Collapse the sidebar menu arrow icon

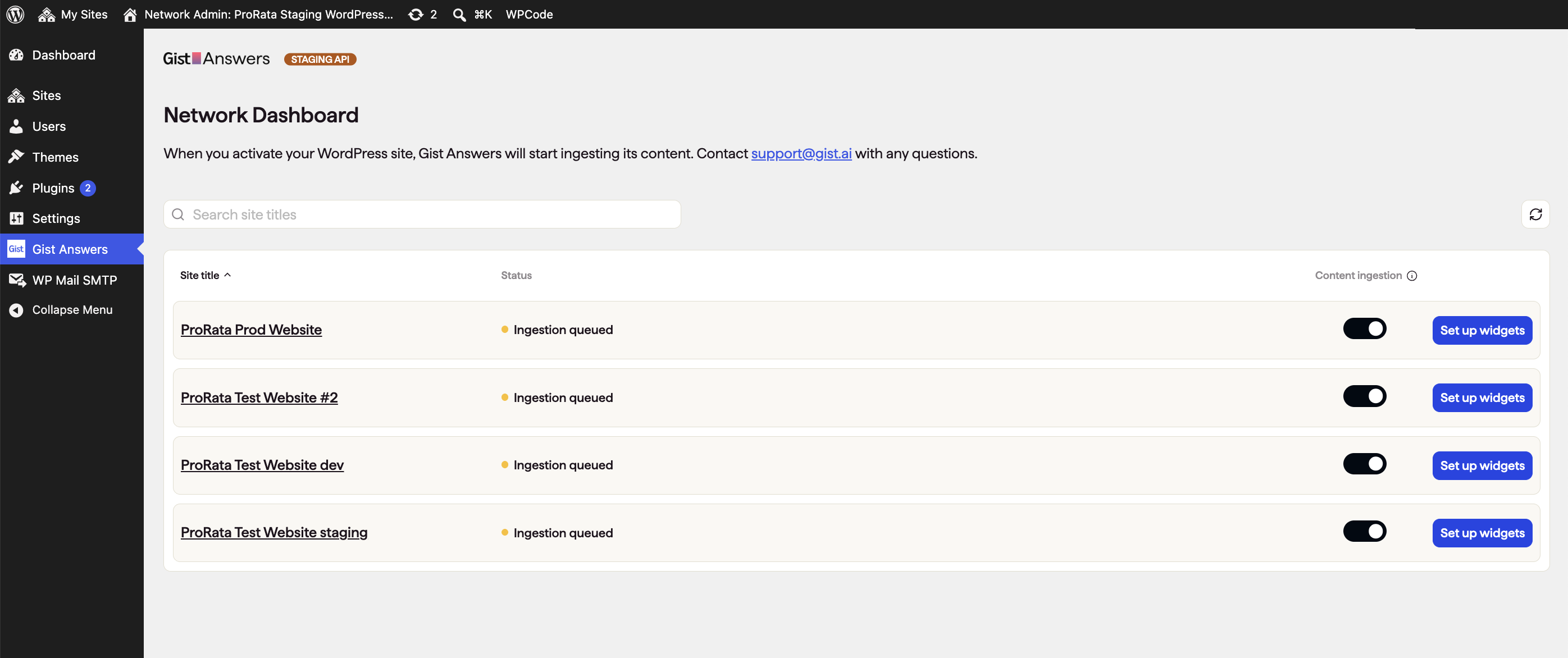[16, 310]
